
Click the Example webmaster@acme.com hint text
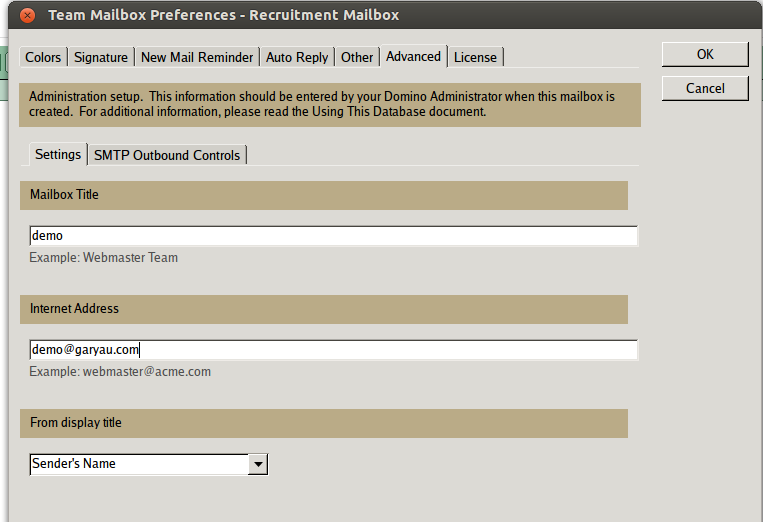[x=120, y=372]
